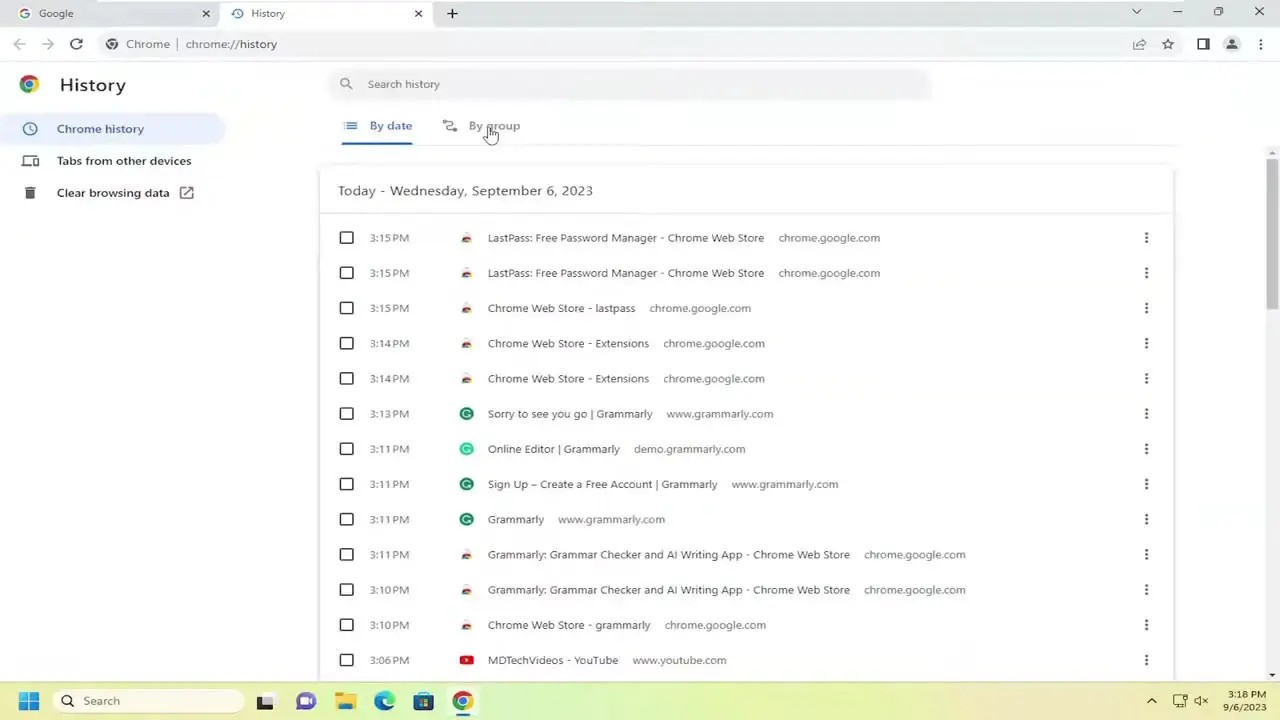This screenshot has height=720, width=1280.
Task: Click the Search history field
Action: tap(630, 84)
